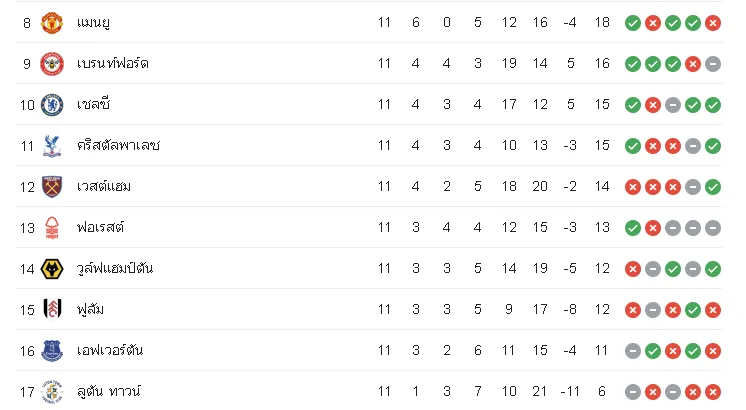
Task: Click the Brentford club crest
Action: (52, 63)
